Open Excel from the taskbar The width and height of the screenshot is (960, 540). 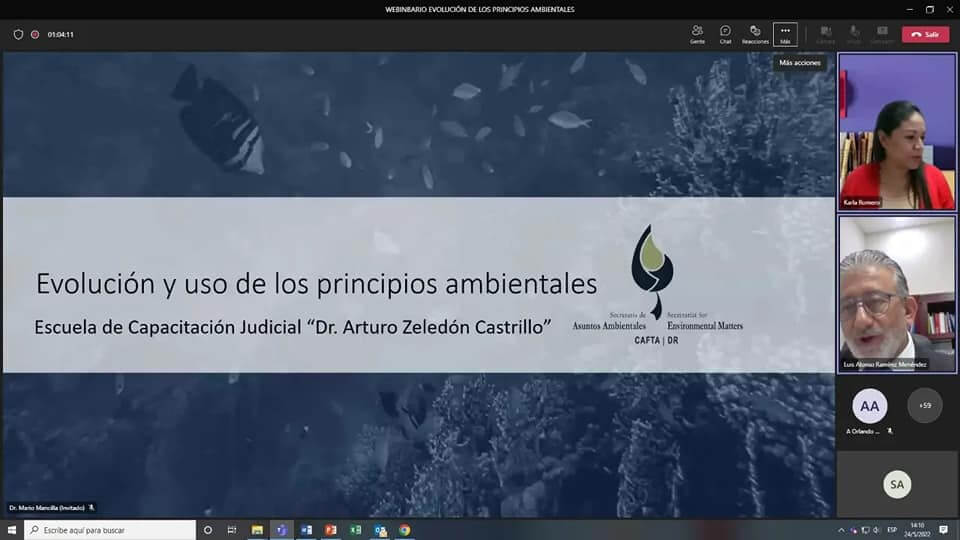pyautogui.click(x=355, y=530)
